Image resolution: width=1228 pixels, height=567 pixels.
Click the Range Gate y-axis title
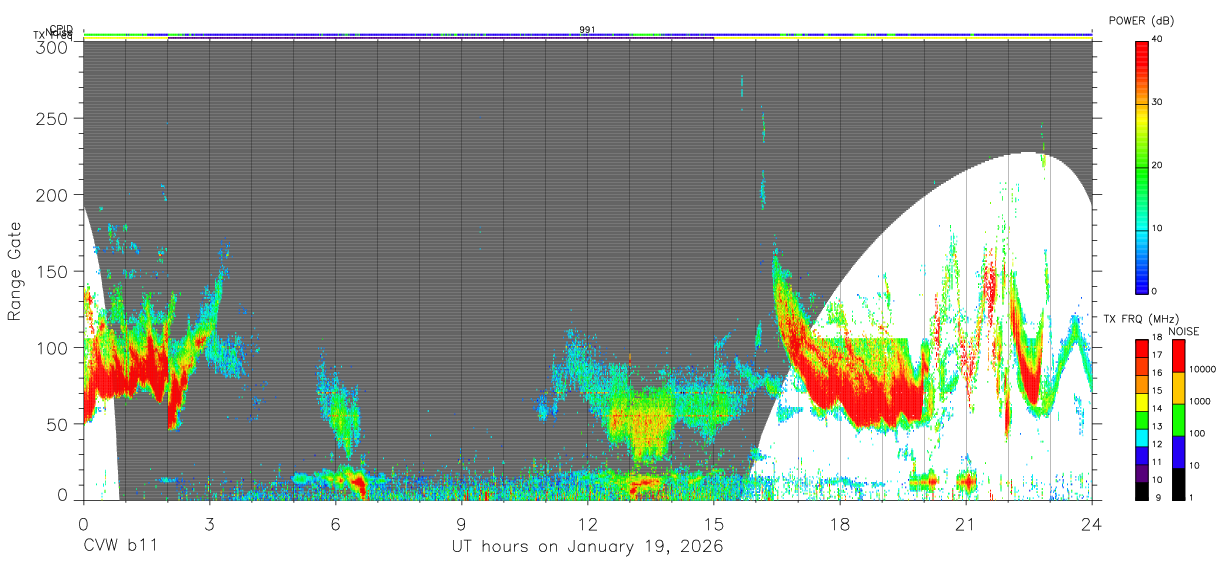(x=15, y=272)
